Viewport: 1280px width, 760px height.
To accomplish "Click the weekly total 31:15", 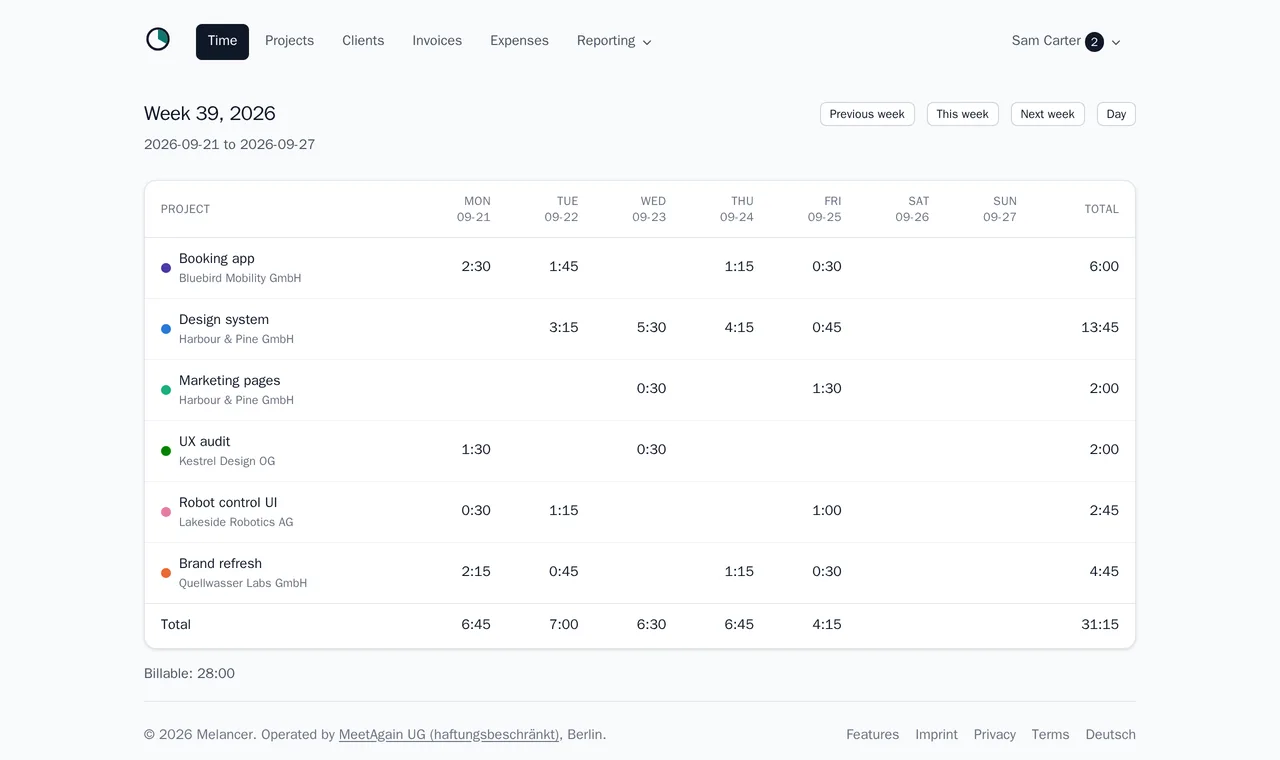I will [1100, 625].
